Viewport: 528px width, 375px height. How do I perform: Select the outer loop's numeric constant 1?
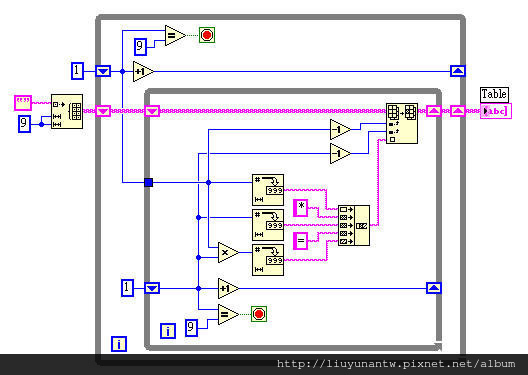[x=77, y=71]
